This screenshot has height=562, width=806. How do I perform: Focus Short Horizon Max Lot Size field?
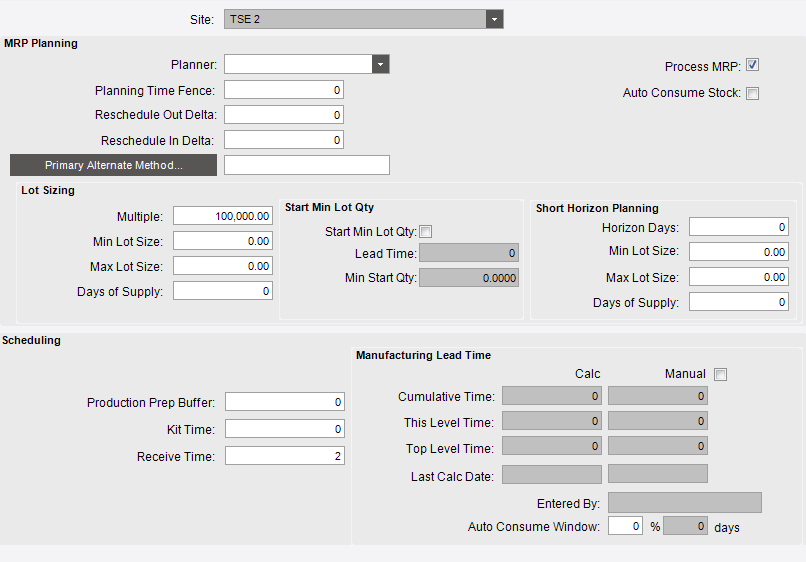738,277
